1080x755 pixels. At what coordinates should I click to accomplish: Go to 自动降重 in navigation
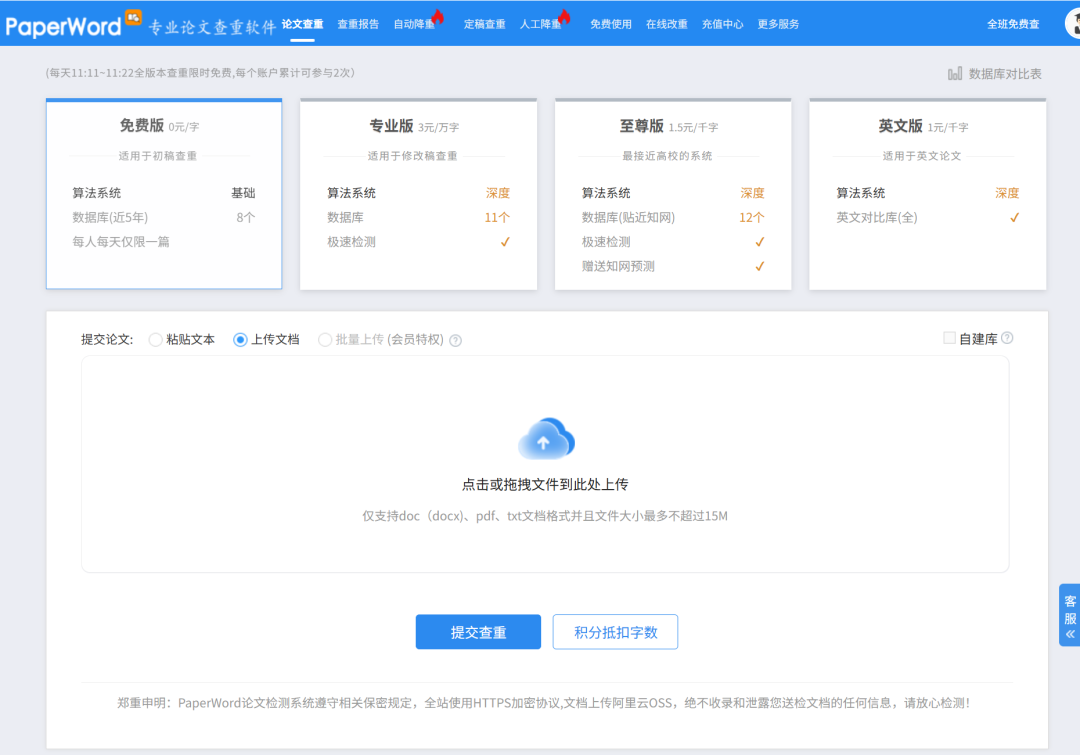[x=414, y=24]
